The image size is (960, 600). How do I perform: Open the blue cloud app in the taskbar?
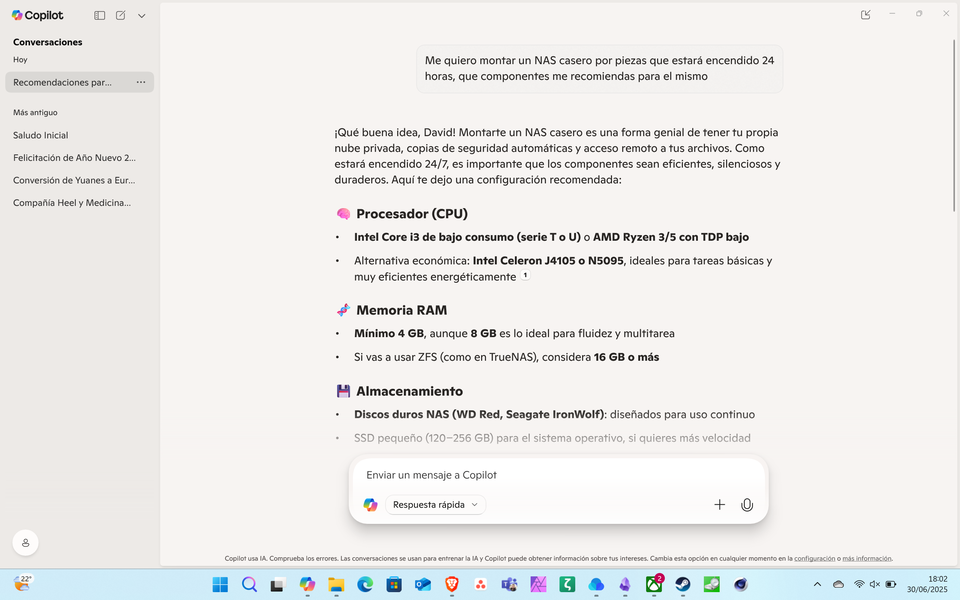pos(596,585)
